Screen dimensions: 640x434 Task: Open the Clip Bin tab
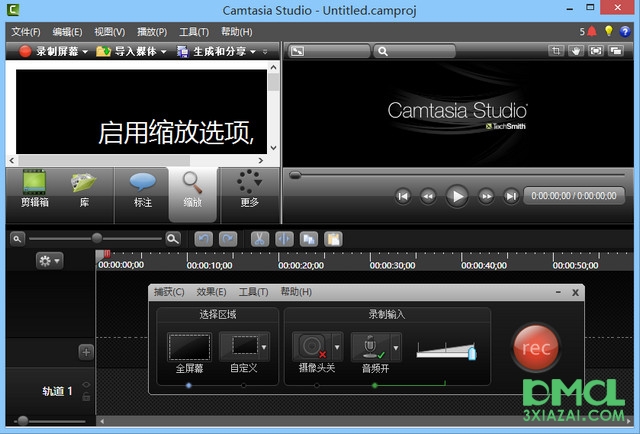click(x=34, y=189)
